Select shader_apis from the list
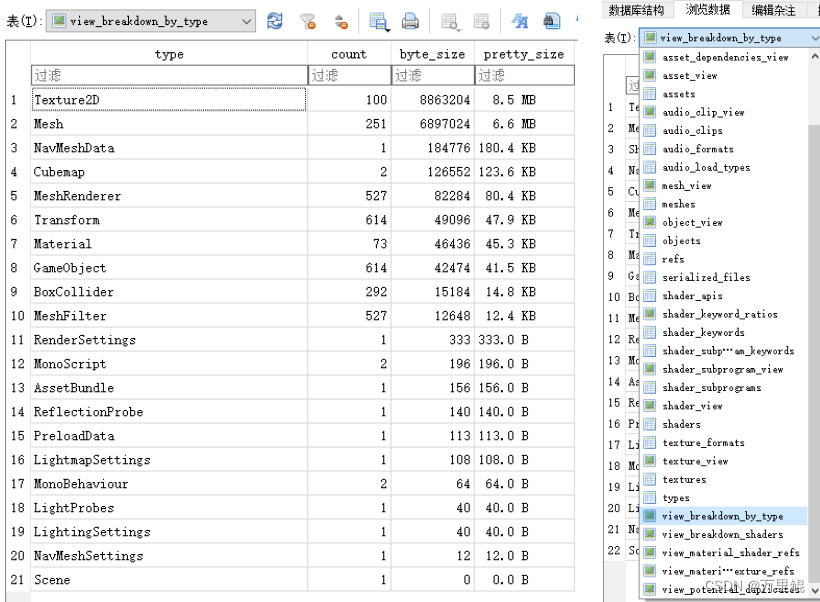Image resolution: width=820 pixels, height=602 pixels. point(725,296)
